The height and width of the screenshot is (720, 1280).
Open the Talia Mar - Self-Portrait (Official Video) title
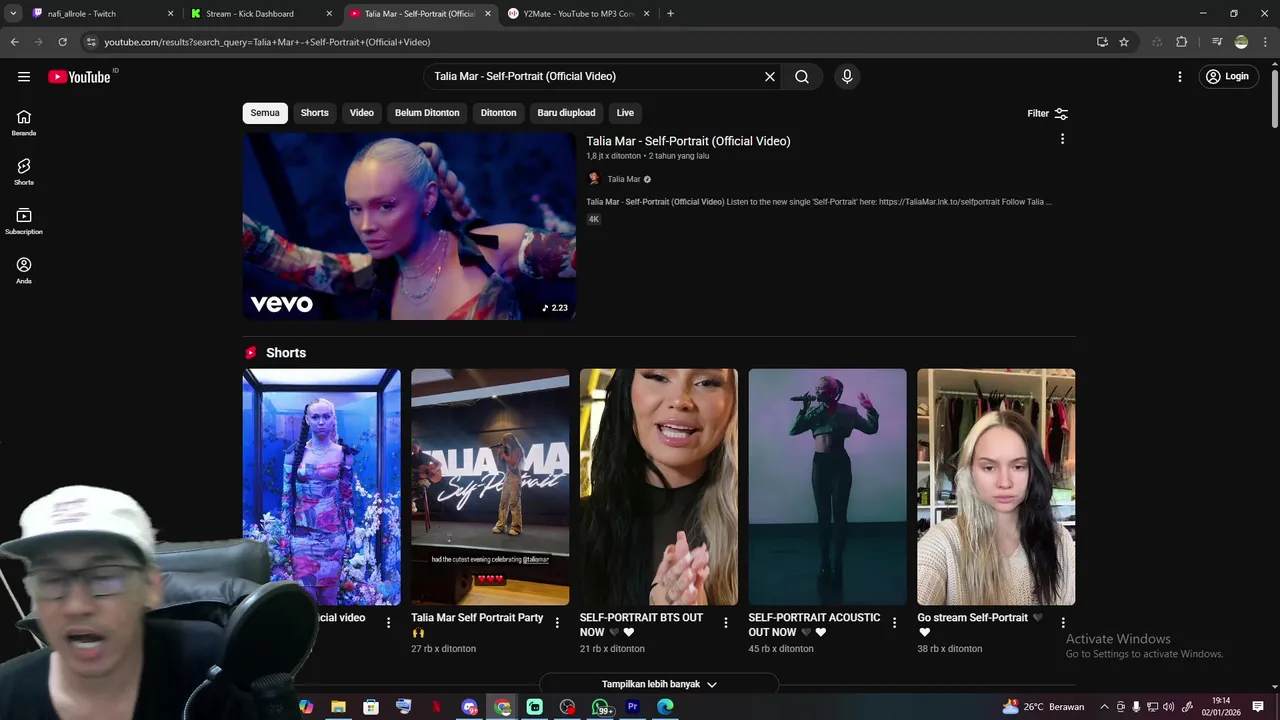coord(688,141)
